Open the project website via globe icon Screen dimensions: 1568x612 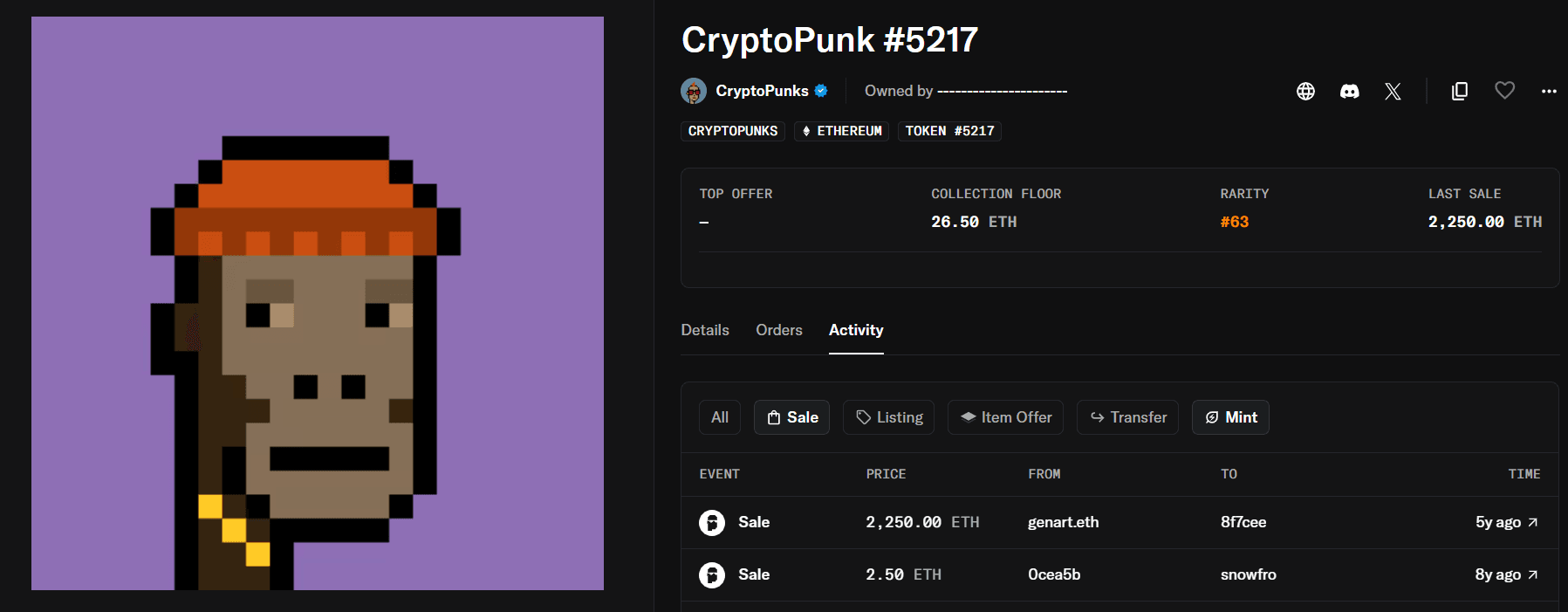[1304, 91]
